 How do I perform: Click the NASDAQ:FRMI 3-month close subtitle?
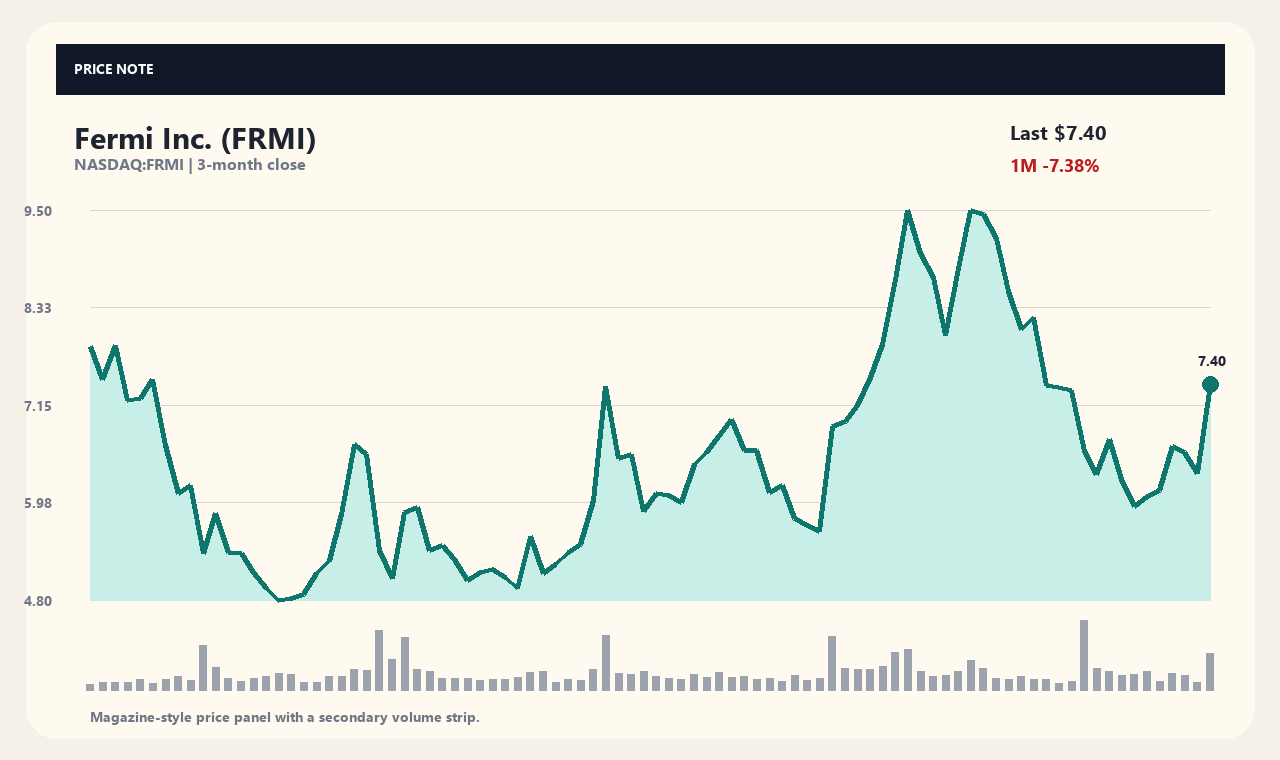pos(190,165)
